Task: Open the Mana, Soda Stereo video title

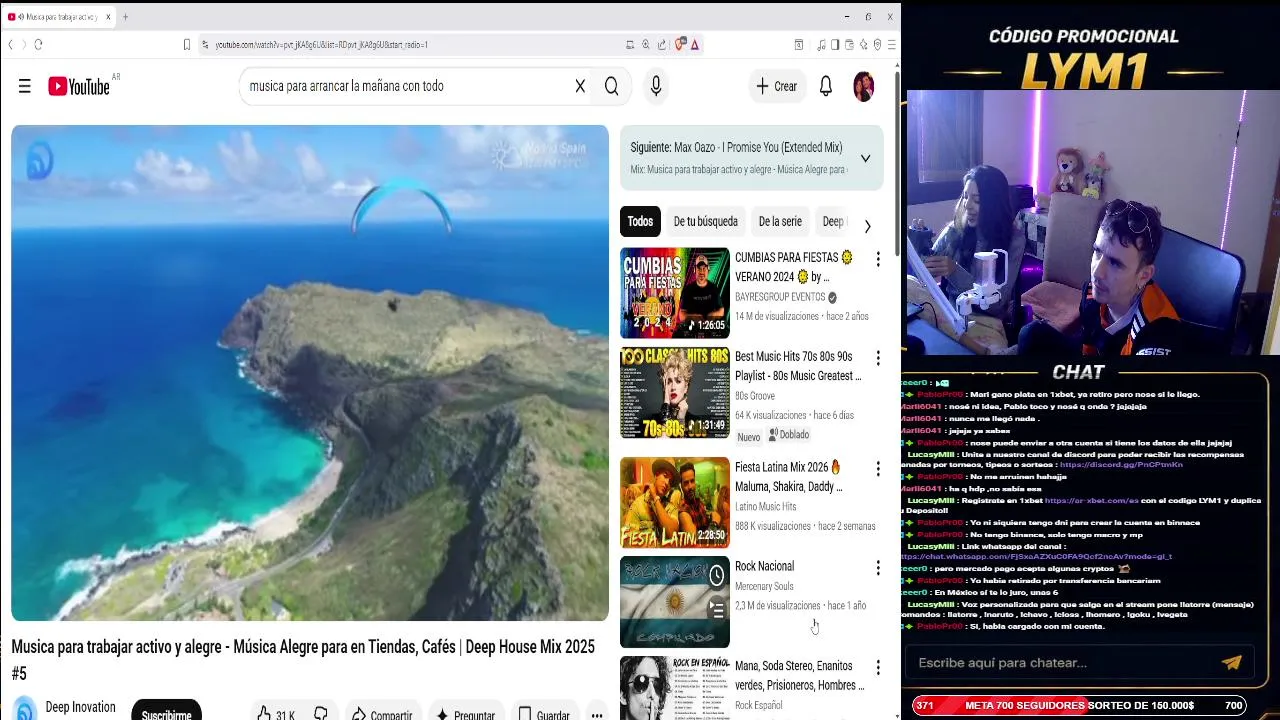Action: 799,676
